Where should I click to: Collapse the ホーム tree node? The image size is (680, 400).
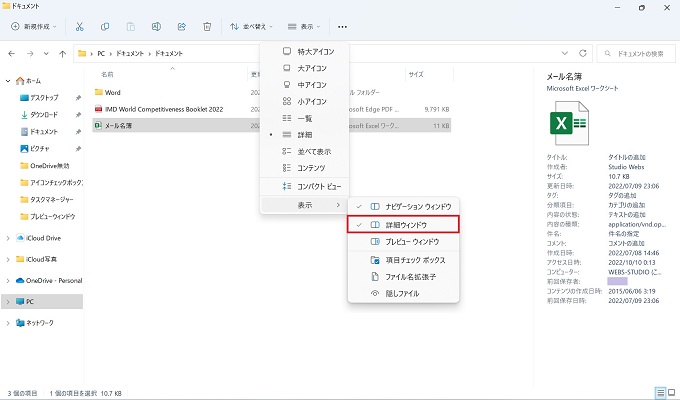coord(8,81)
